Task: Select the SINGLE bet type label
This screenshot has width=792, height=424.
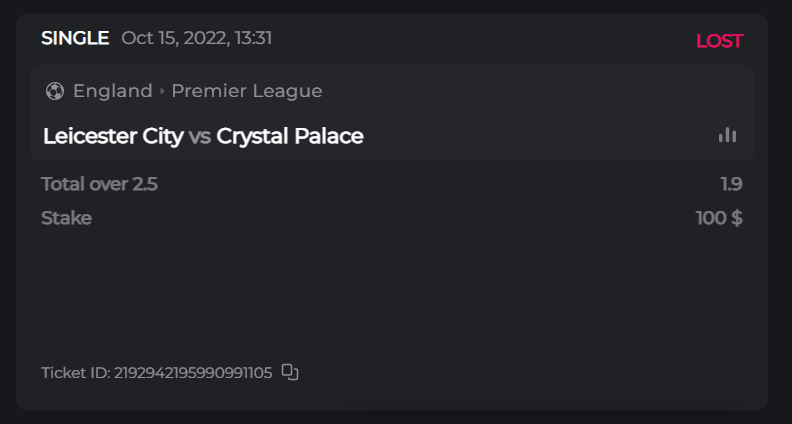Action: [75, 38]
